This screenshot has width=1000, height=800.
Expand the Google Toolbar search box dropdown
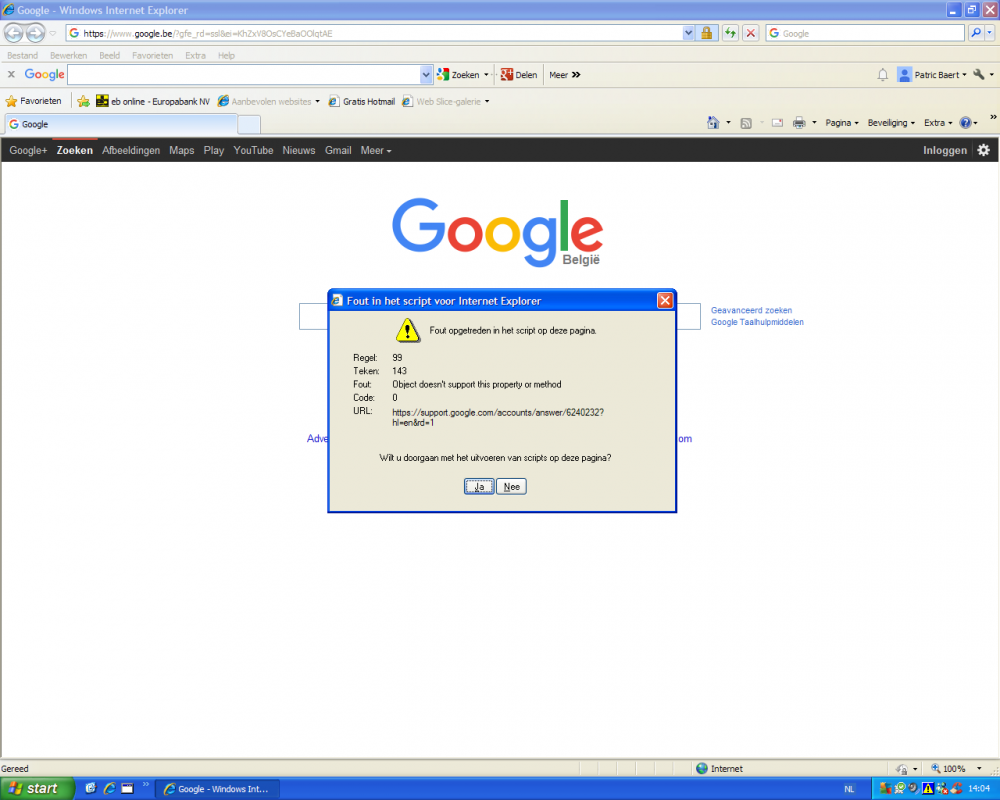[x=426, y=75]
